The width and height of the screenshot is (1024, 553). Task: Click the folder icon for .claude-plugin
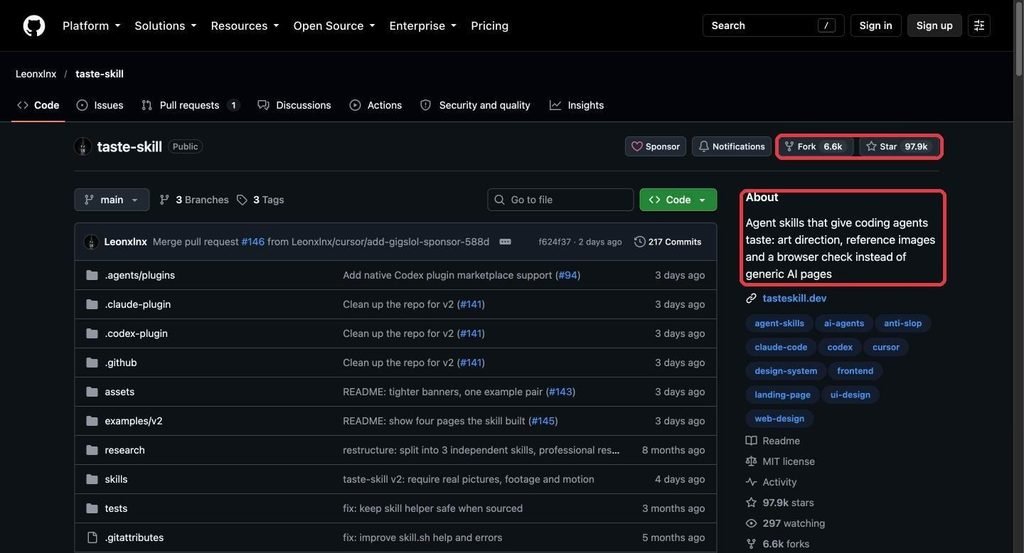(92, 304)
